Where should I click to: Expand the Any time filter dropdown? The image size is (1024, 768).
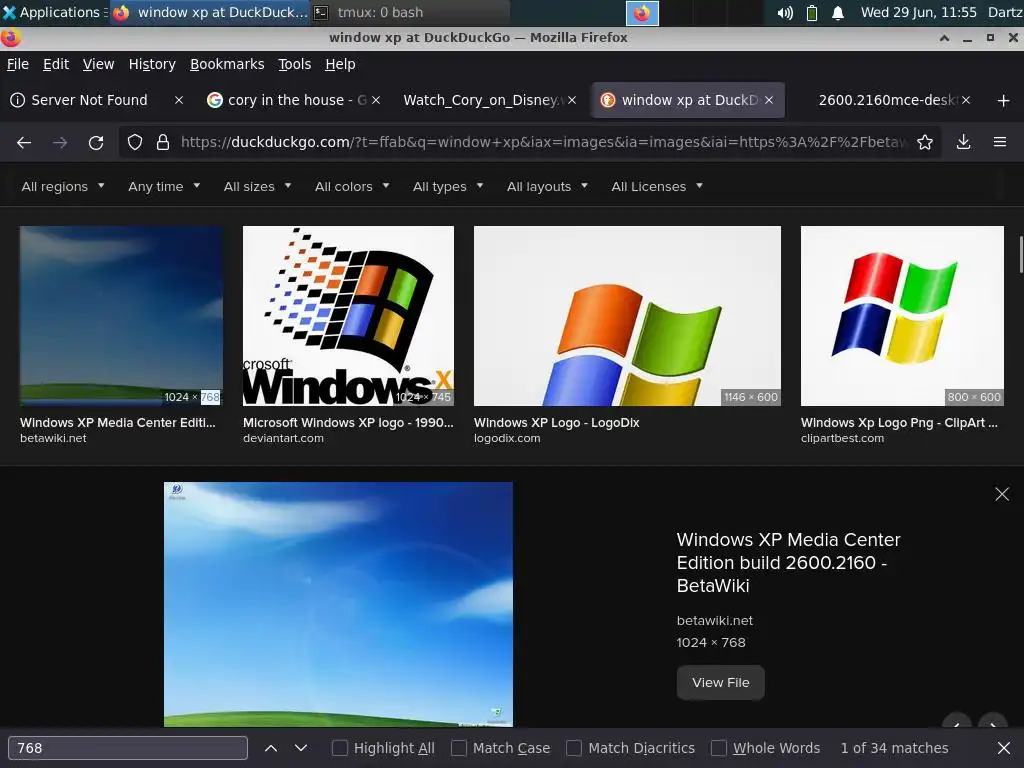coord(164,187)
